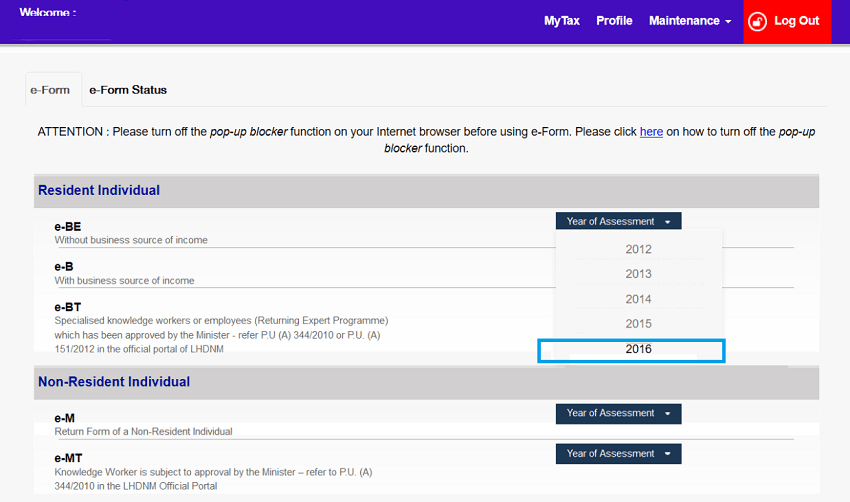
Task: Collapse the e-BE Year of Assessment dropdown
Action: pos(618,221)
